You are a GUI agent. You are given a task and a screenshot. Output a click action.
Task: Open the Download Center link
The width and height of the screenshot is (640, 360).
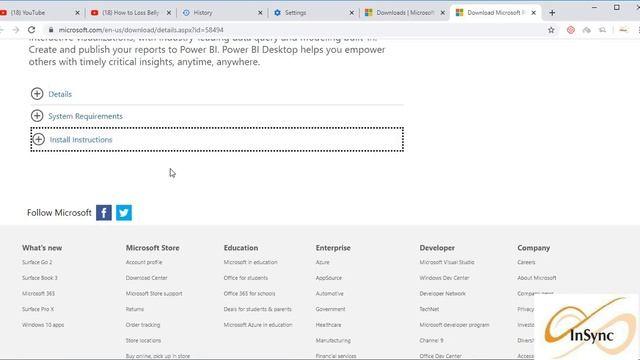tap(147, 278)
